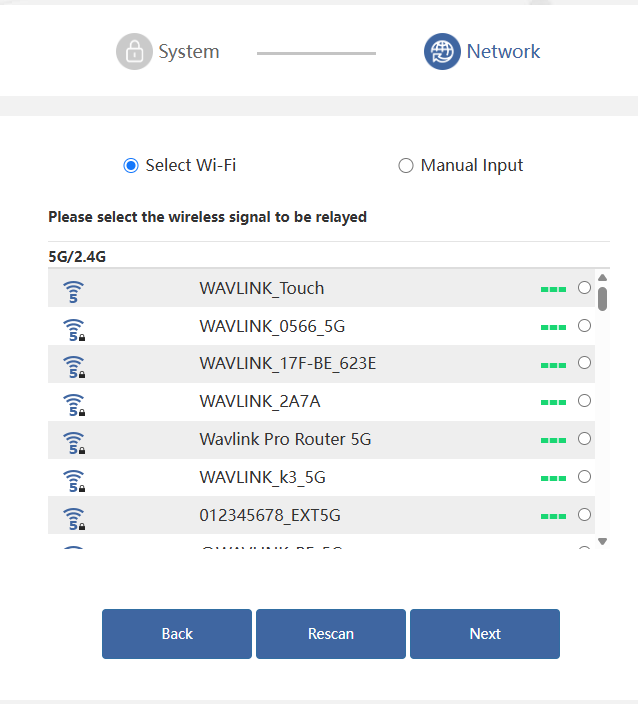Choose the Select Wi-Fi radio option
The height and width of the screenshot is (704, 638).
pos(131,166)
